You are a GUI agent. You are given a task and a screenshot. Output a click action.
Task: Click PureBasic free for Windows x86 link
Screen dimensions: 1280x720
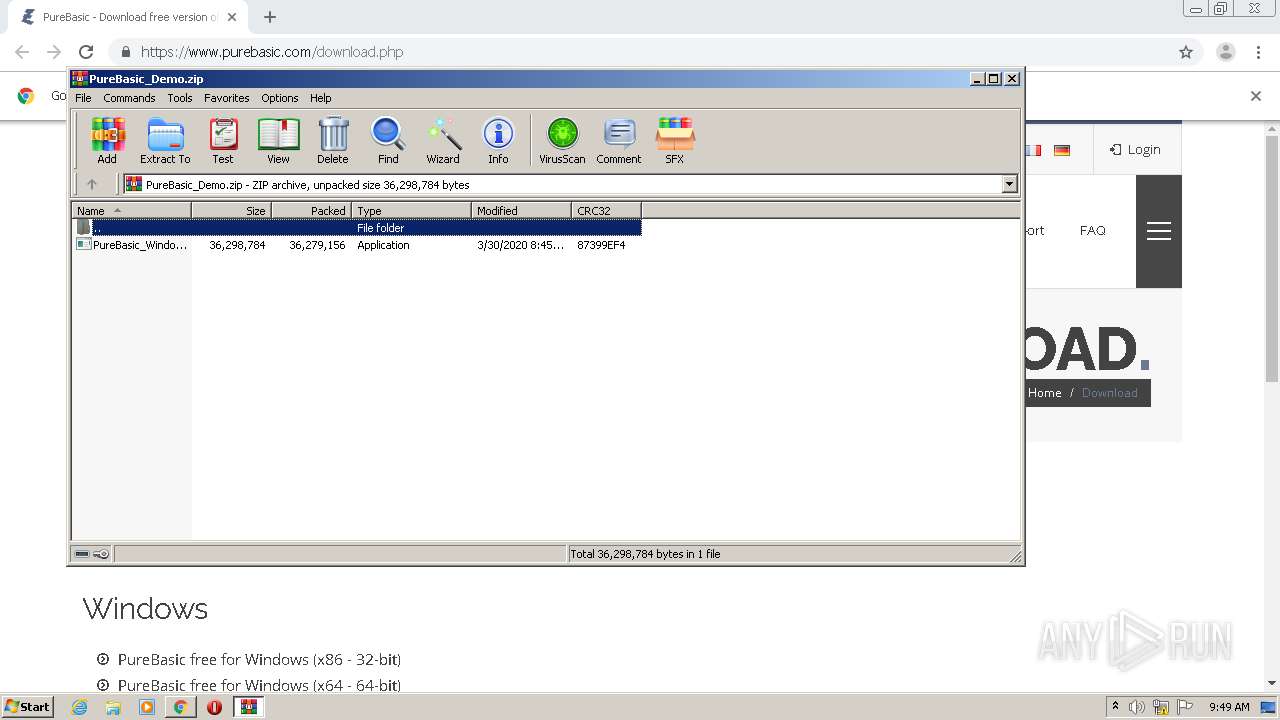pos(259,660)
